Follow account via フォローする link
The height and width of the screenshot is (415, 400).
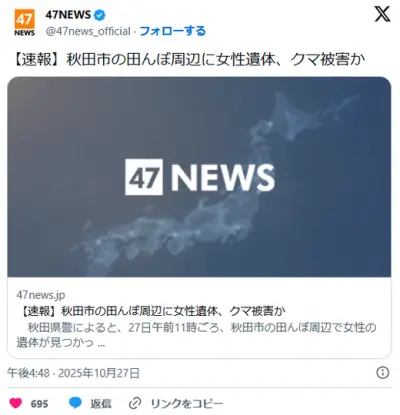[172, 31]
